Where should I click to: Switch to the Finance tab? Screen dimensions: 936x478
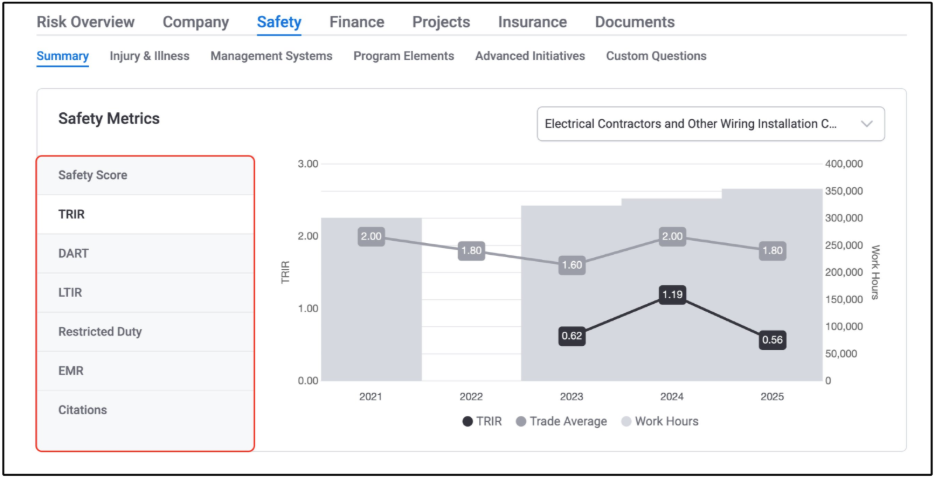pyautogui.click(x=357, y=22)
